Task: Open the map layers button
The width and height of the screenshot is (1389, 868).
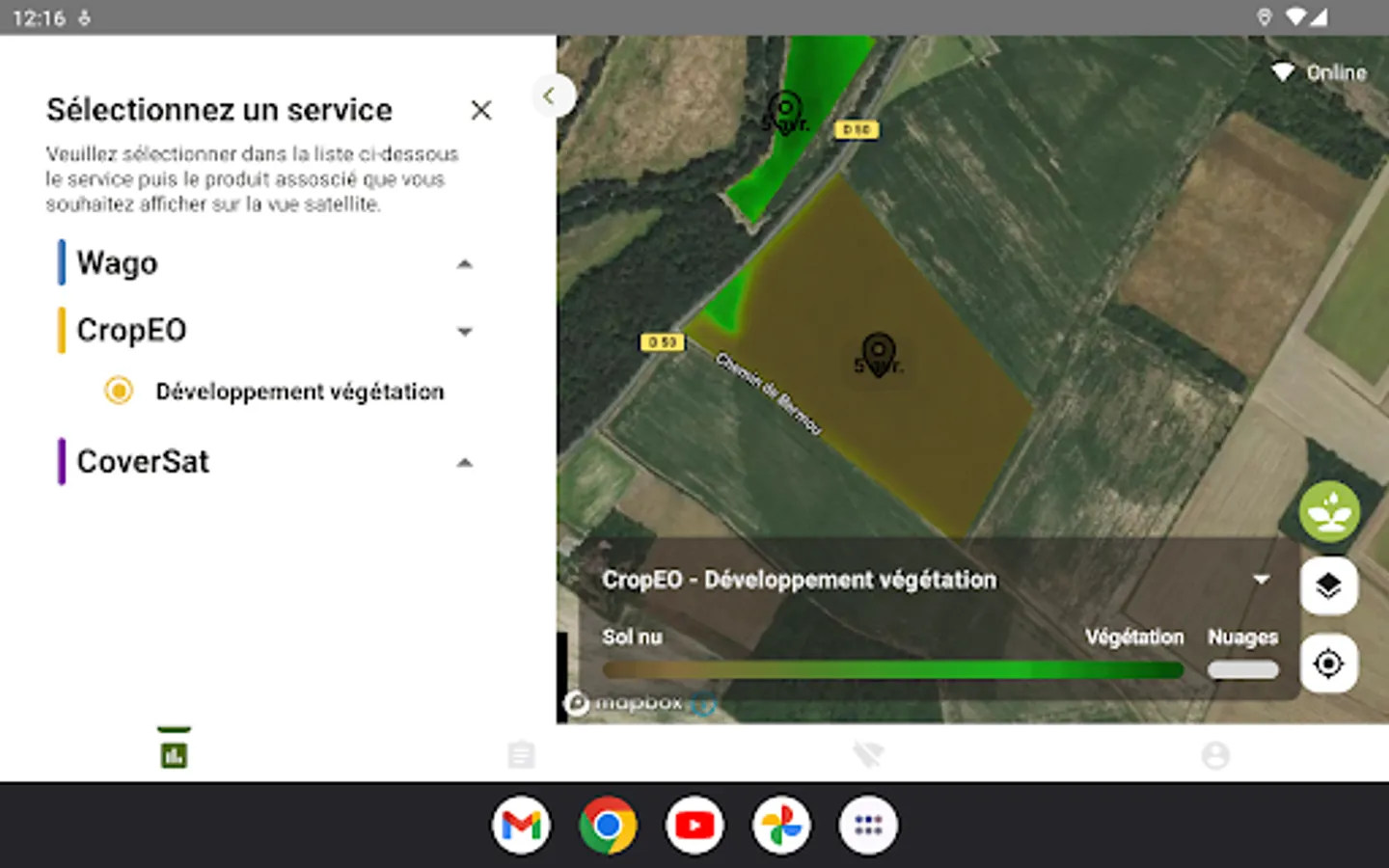Action: [x=1329, y=585]
